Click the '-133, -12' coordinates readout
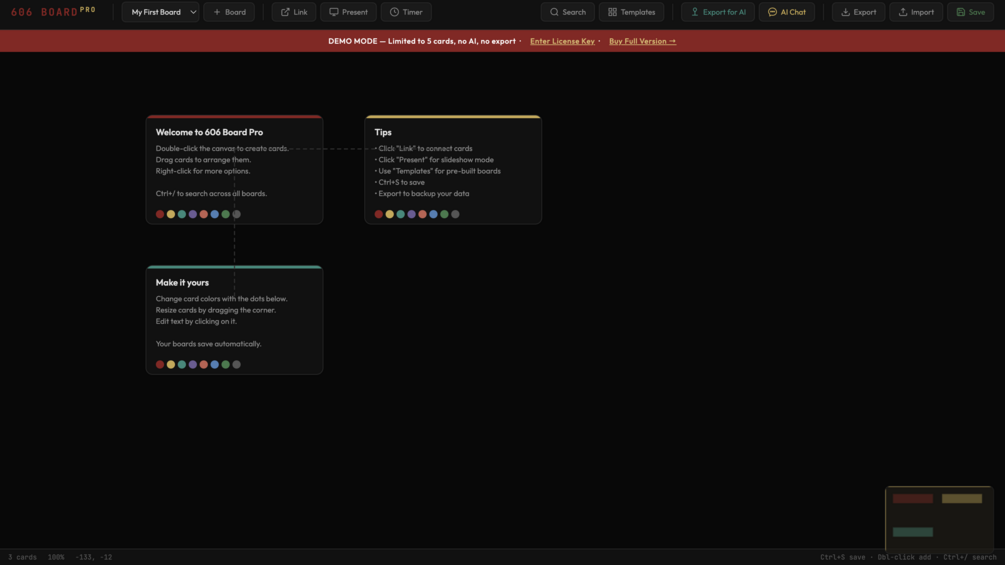1005x565 pixels. tap(94, 557)
